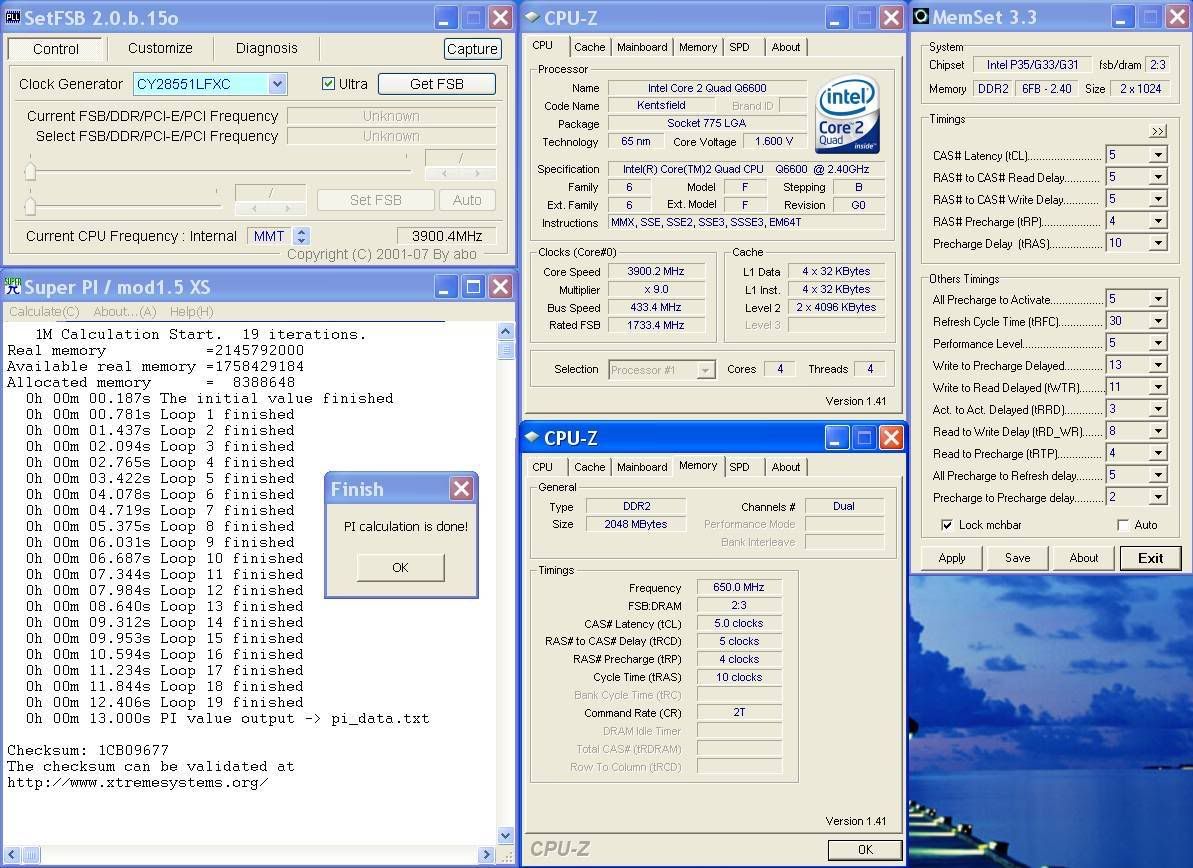
Task: Click the SetFSB title bar app icon
Action: click(13, 17)
